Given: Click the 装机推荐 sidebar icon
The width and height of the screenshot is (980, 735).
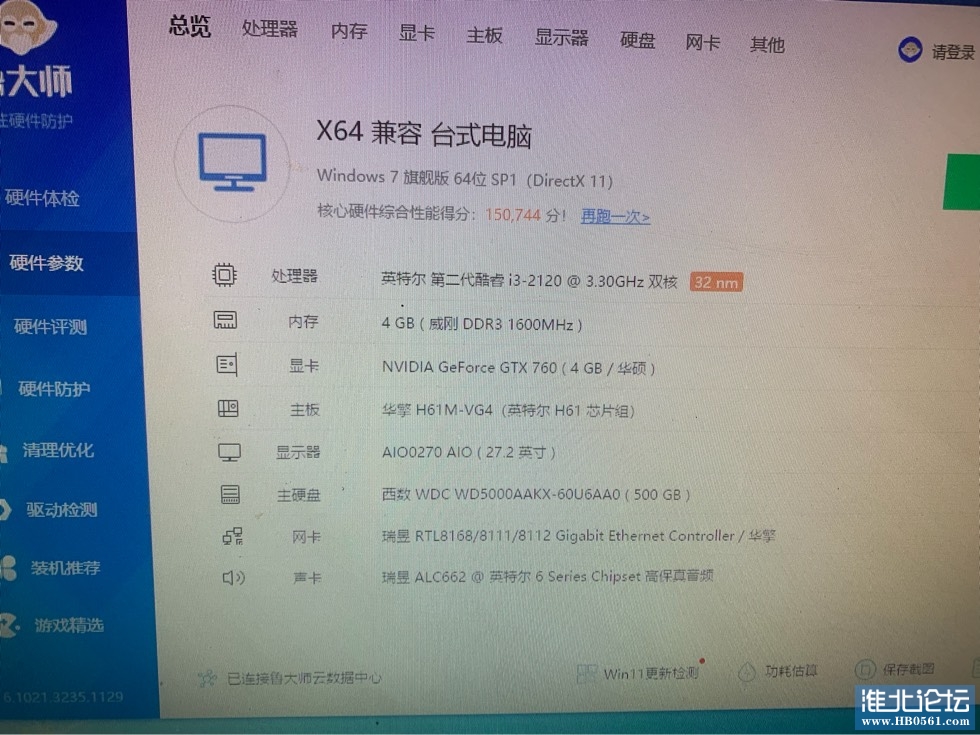Looking at the screenshot, I should coord(8,568).
